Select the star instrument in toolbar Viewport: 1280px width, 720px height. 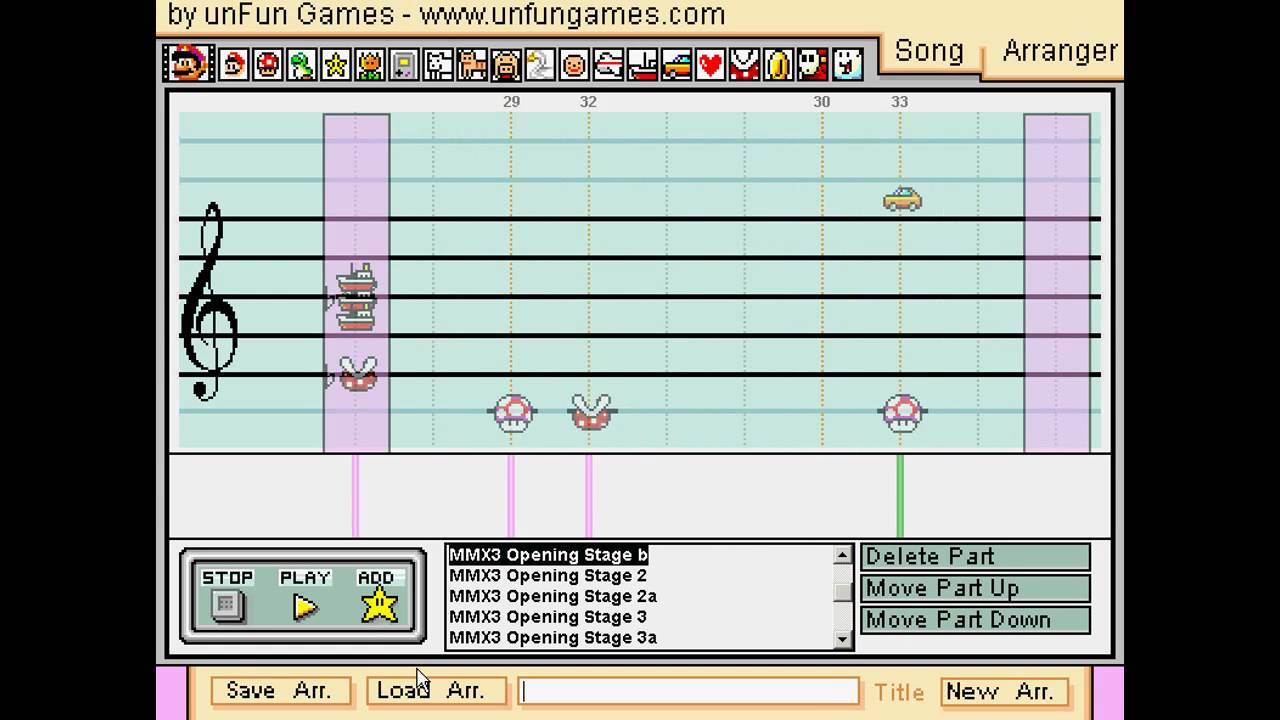tap(336, 66)
